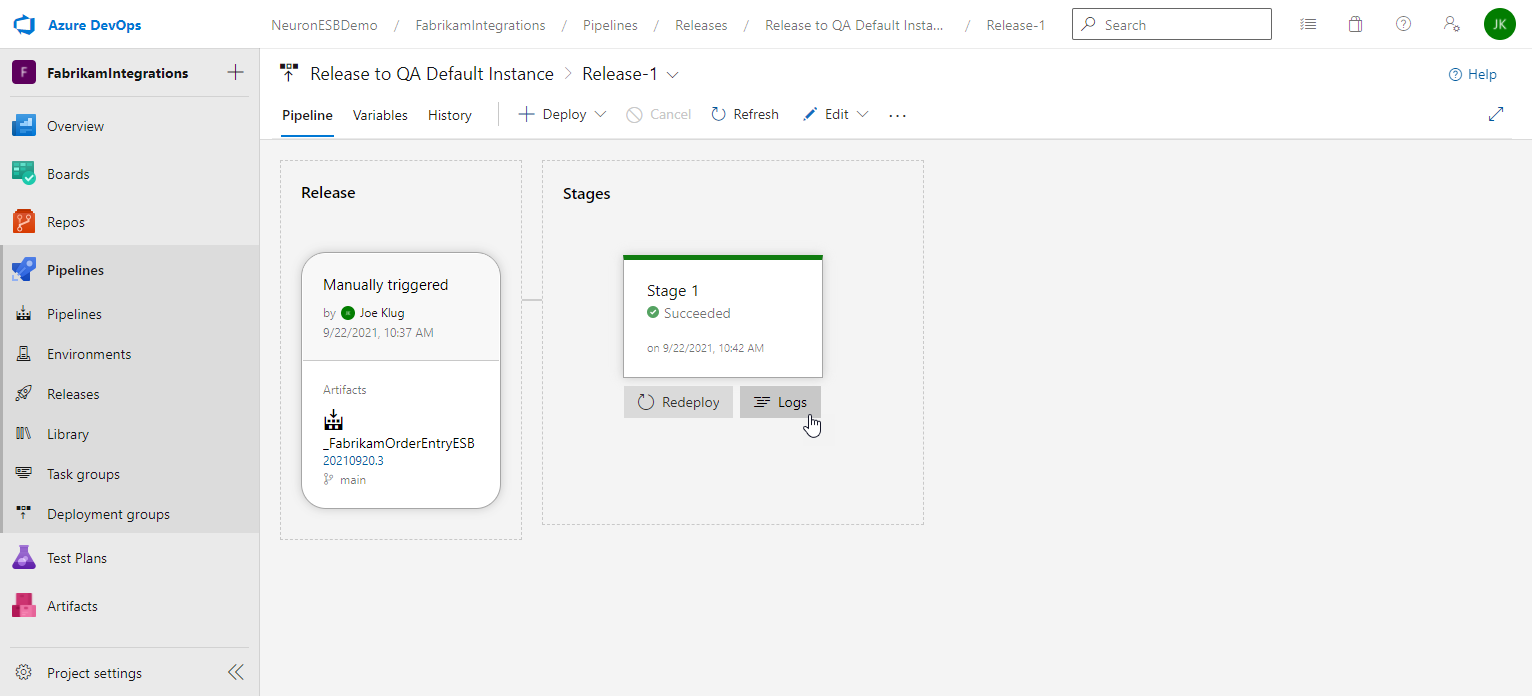Go to Release-1 breadcrumb
Image resolution: width=1532 pixels, height=696 pixels.
click(x=1016, y=25)
